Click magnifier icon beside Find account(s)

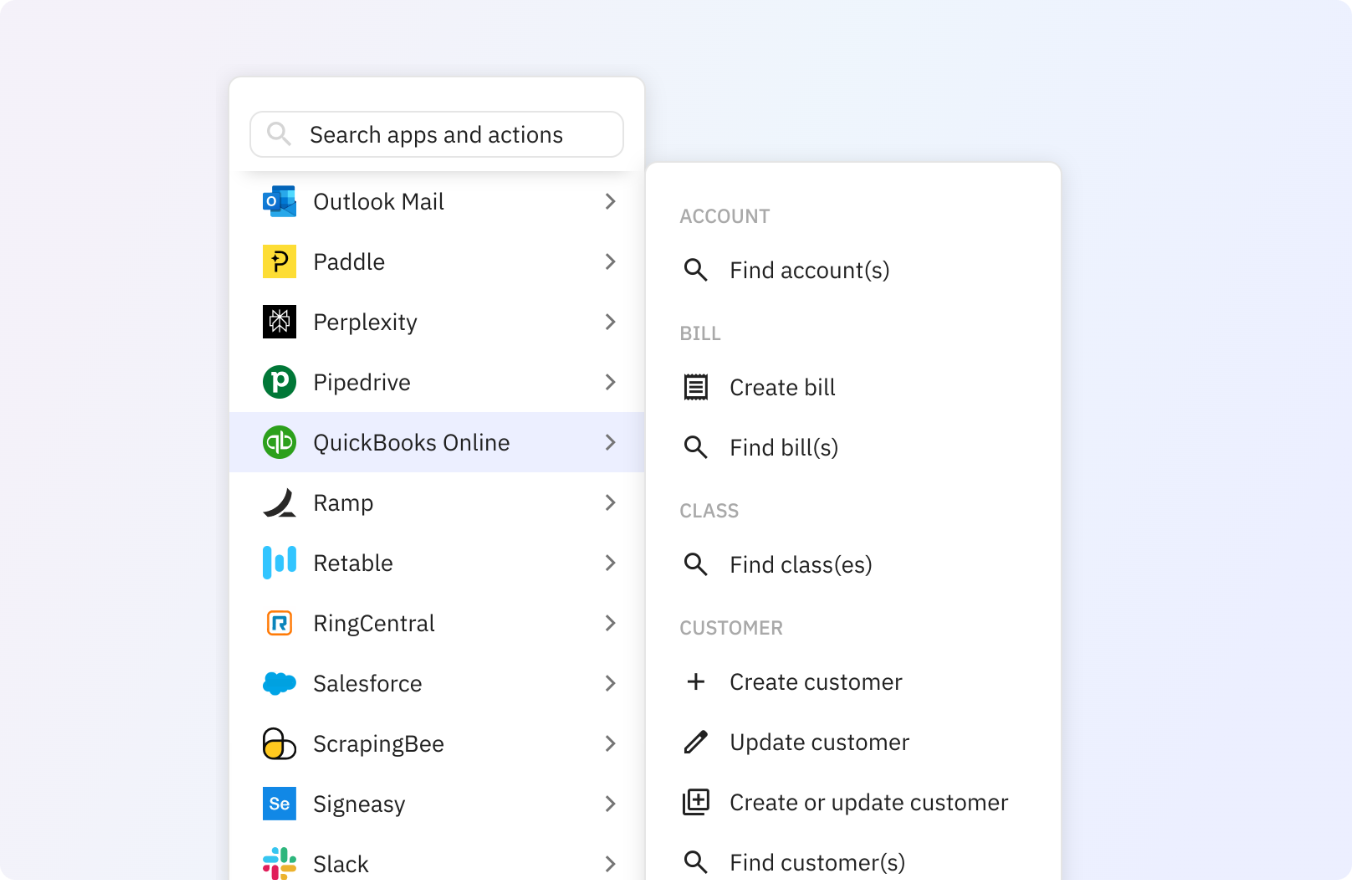(695, 270)
